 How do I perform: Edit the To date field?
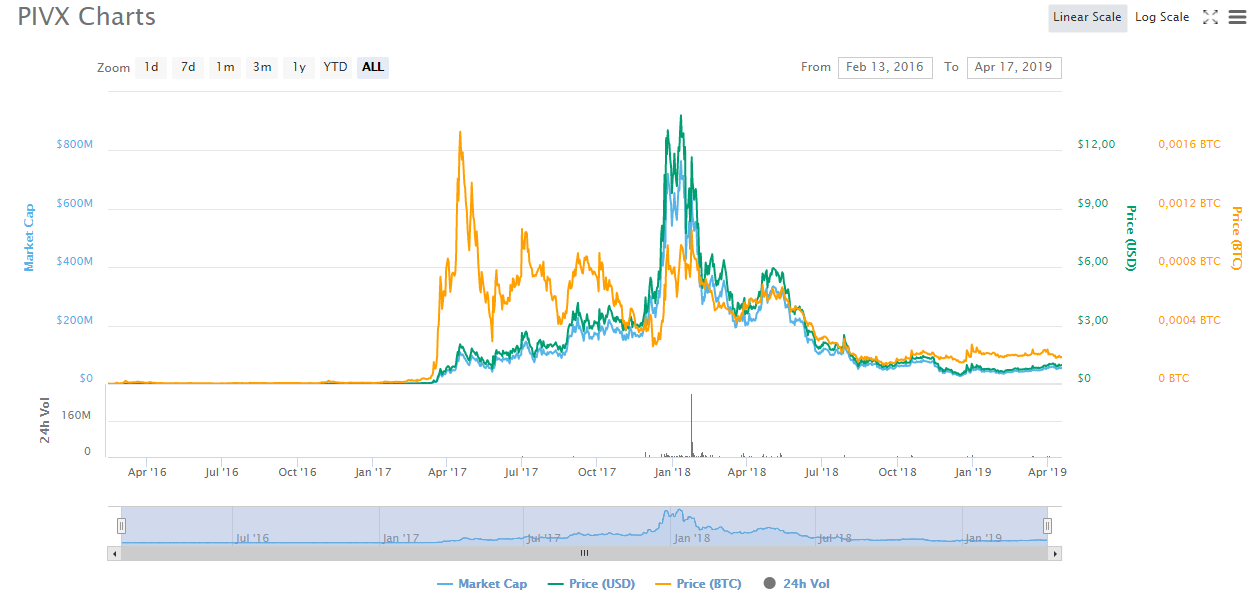point(1014,67)
